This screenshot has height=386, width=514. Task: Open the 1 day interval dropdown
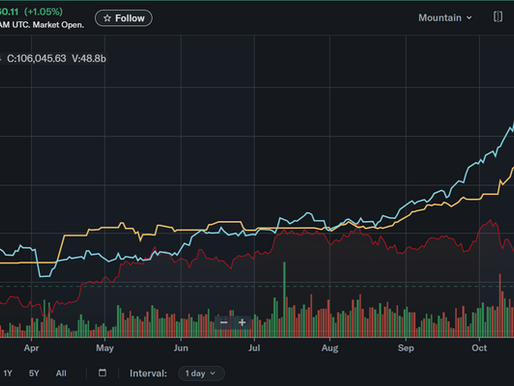(201, 373)
